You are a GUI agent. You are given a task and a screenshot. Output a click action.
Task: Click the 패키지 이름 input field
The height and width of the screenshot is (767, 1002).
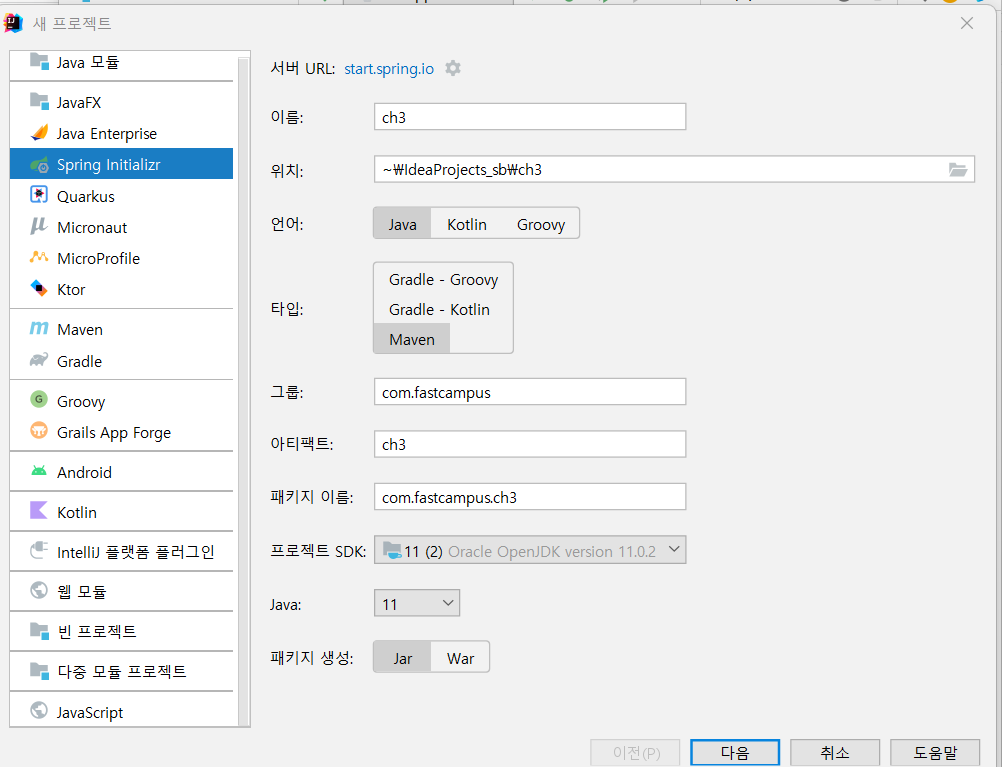click(530, 497)
